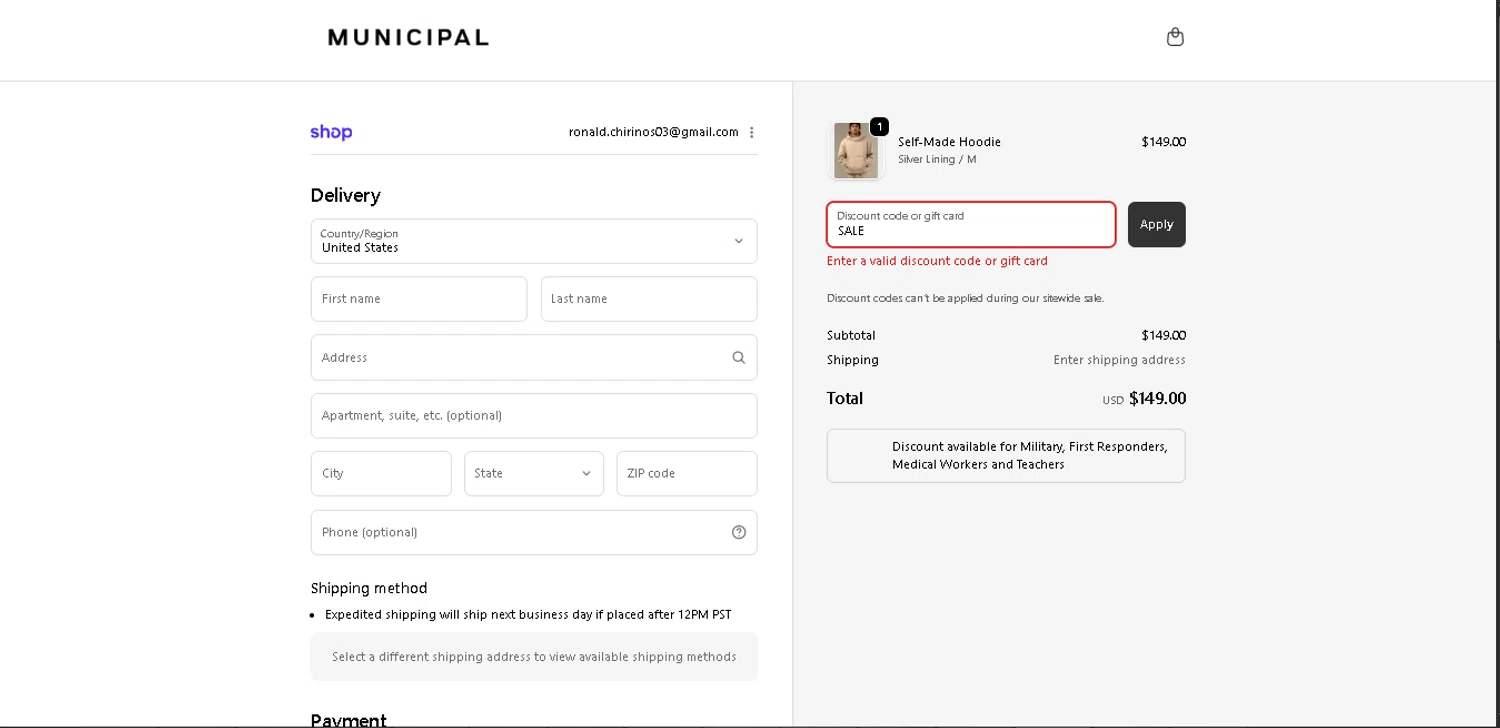This screenshot has height=728, width=1500.
Task: Click the address search magnifier icon
Action: [x=739, y=357]
